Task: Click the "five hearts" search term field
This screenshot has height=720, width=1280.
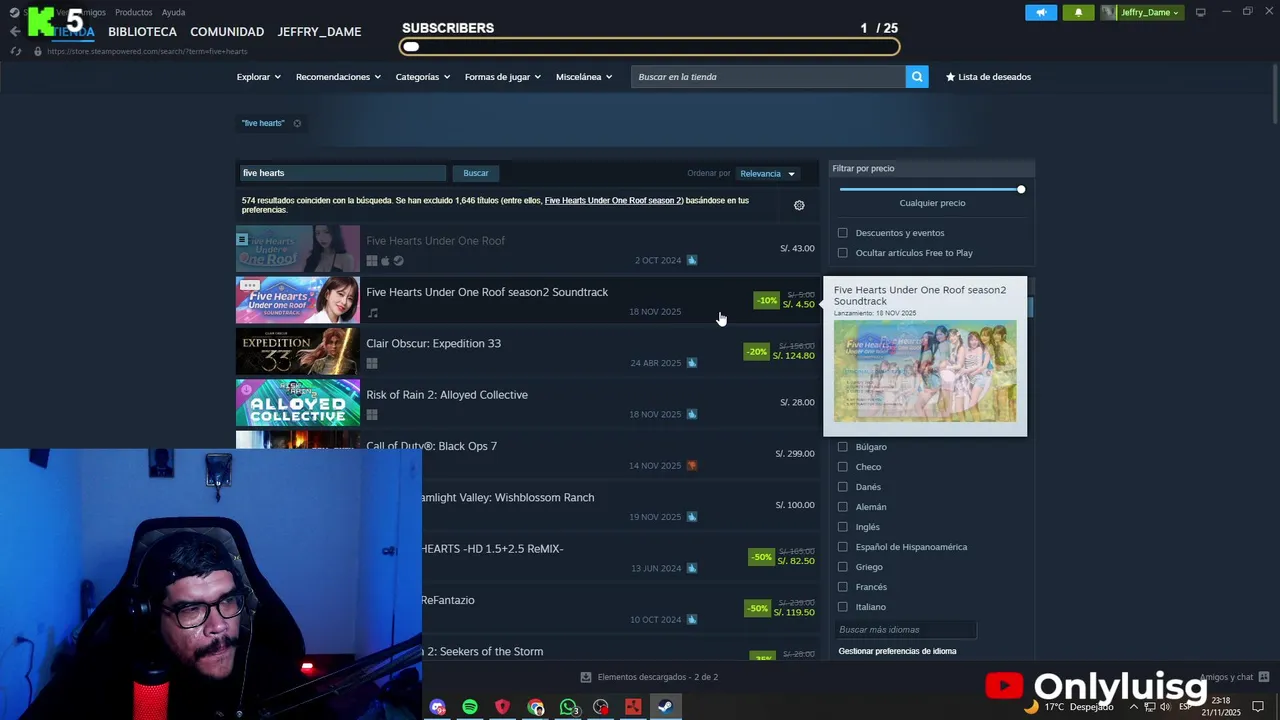Action: click(x=342, y=173)
